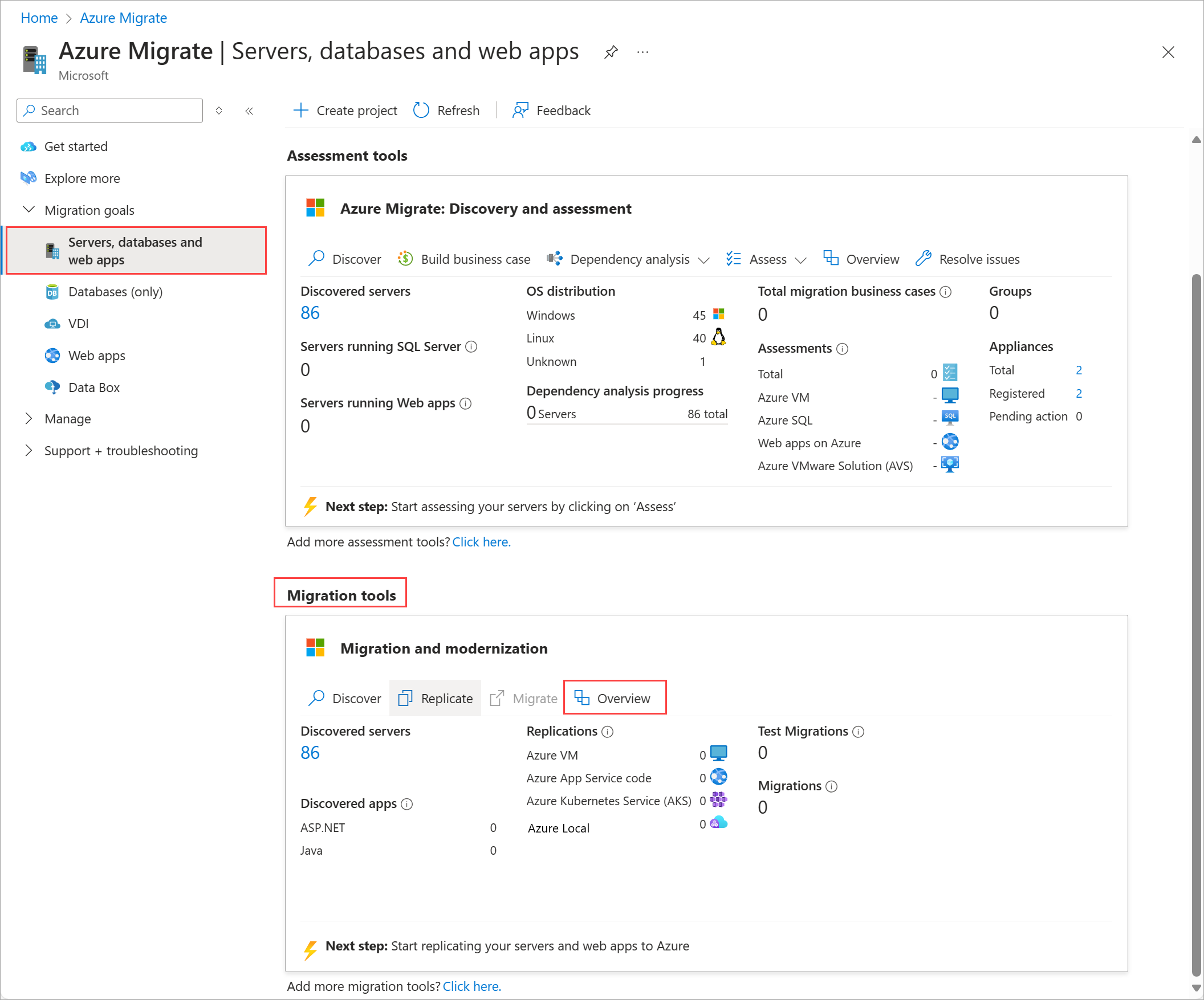Select Web apps in the sidebar

coord(96,356)
